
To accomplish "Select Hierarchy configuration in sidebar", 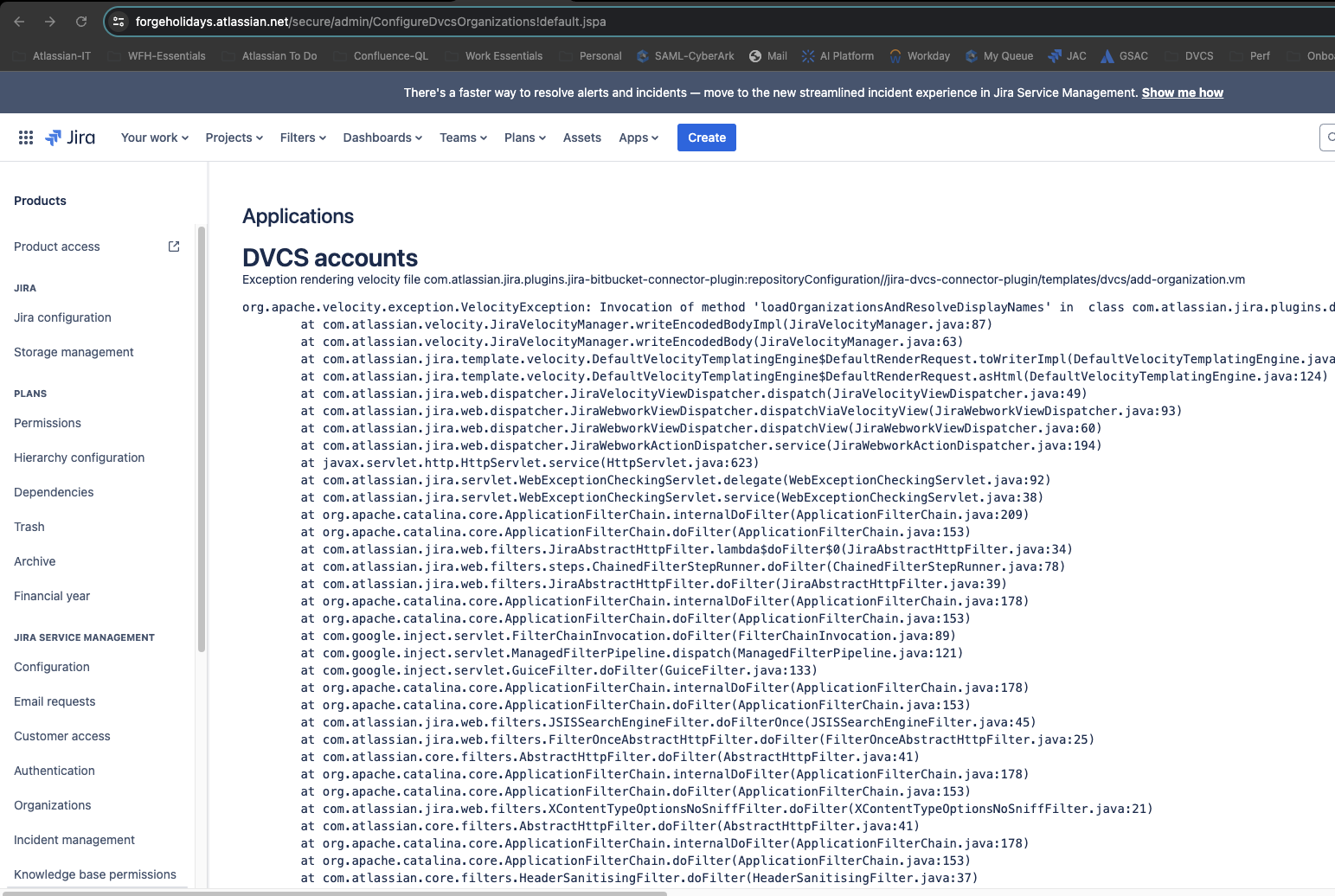I will pos(80,458).
